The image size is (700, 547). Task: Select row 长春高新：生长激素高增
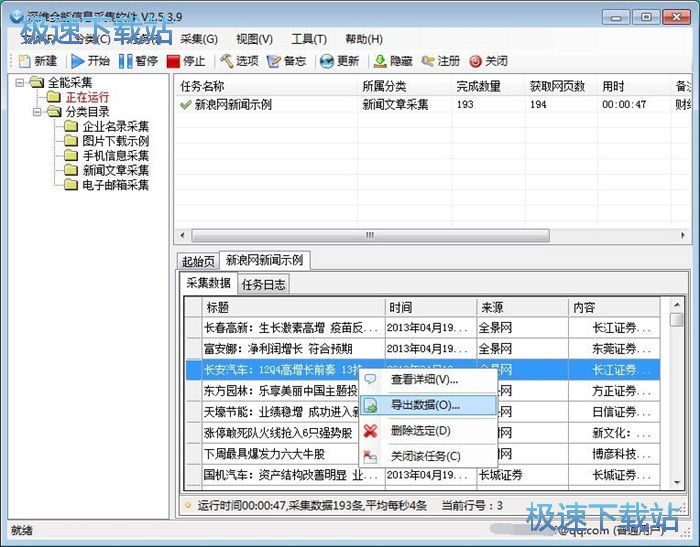pyautogui.click(x=423, y=328)
